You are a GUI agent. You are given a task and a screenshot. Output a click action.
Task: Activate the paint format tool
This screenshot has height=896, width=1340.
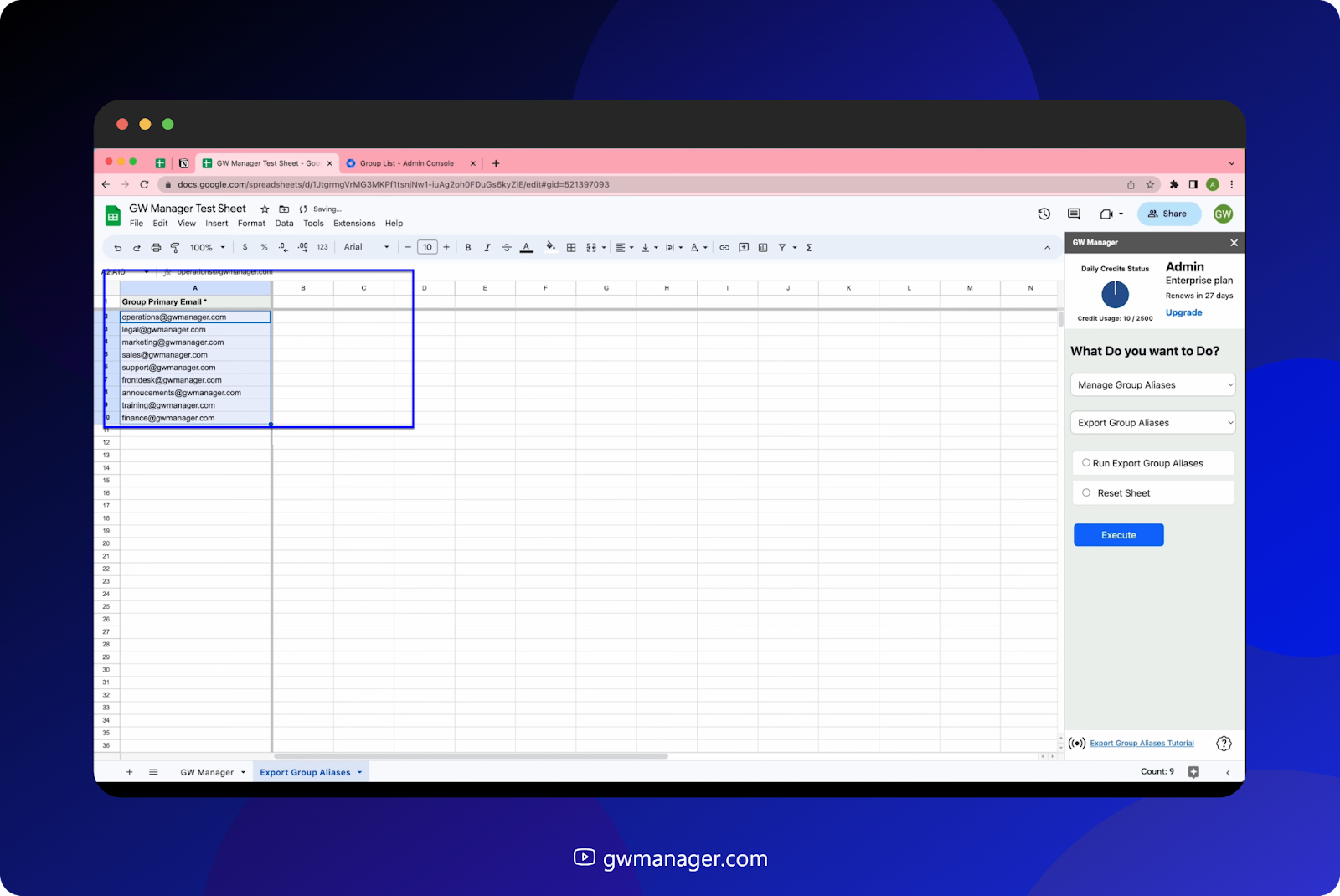pyautogui.click(x=175, y=248)
